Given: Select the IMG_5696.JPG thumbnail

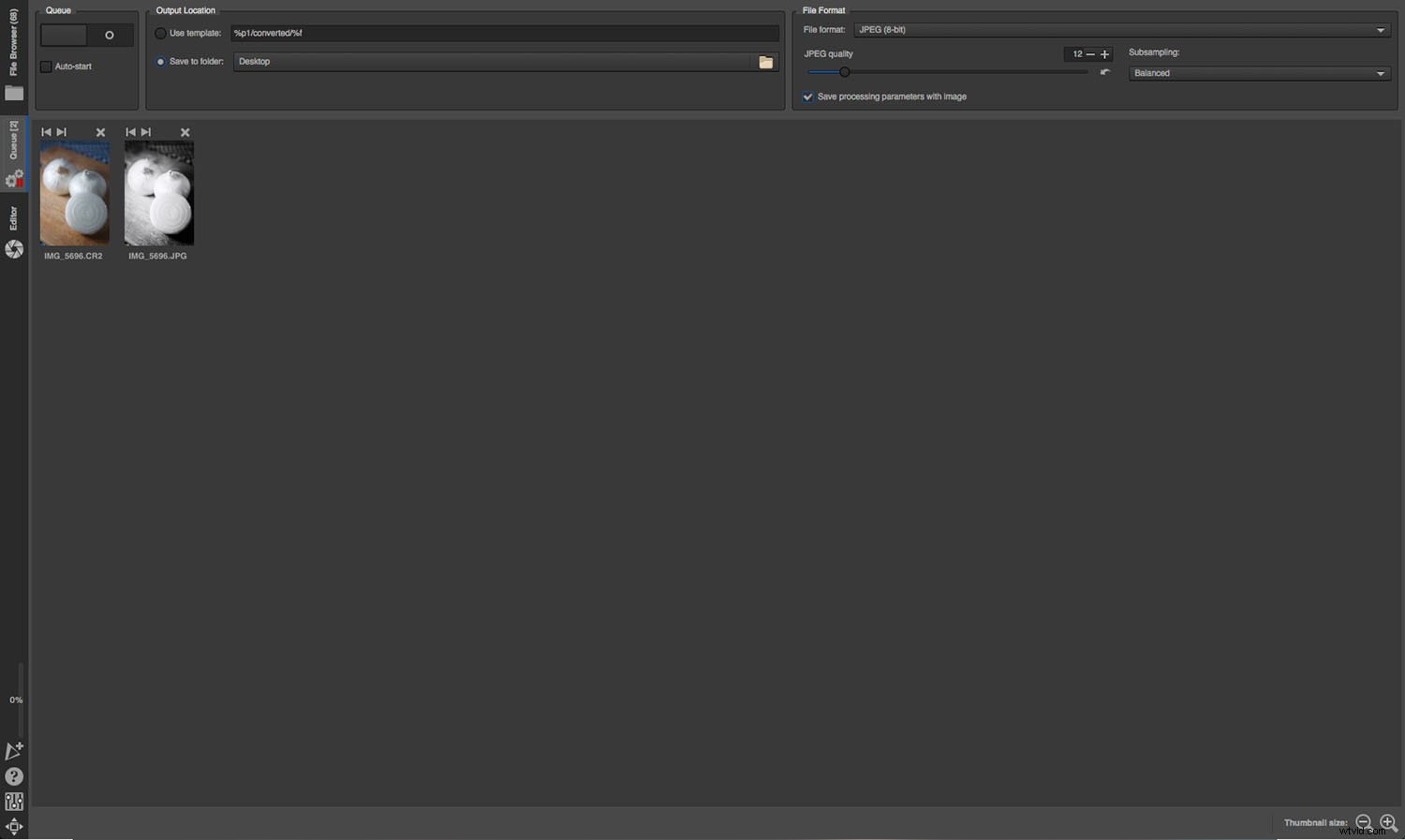Looking at the screenshot, I should click(x=158, y=192).
